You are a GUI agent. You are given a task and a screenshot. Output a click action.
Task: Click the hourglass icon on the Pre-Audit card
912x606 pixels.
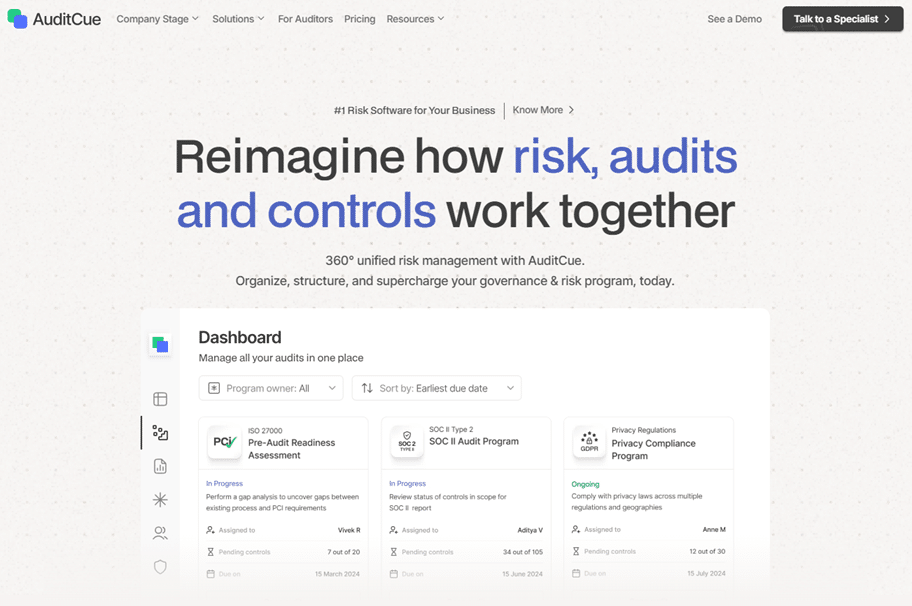click(211, 552)
